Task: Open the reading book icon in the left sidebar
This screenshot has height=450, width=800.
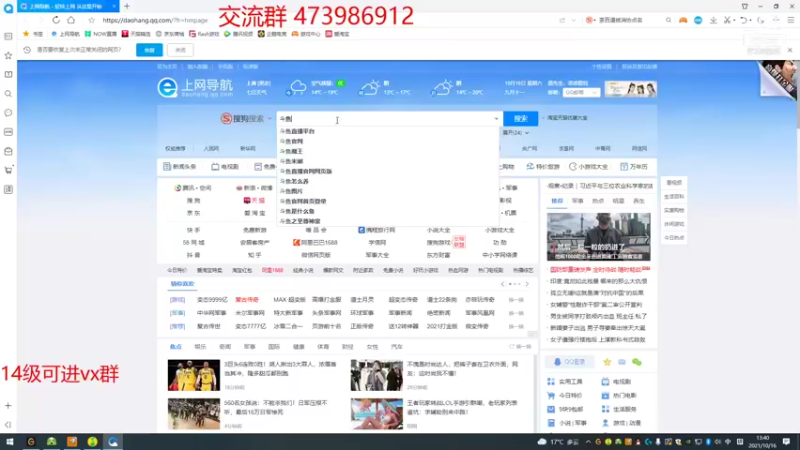Action: [8, 74]
